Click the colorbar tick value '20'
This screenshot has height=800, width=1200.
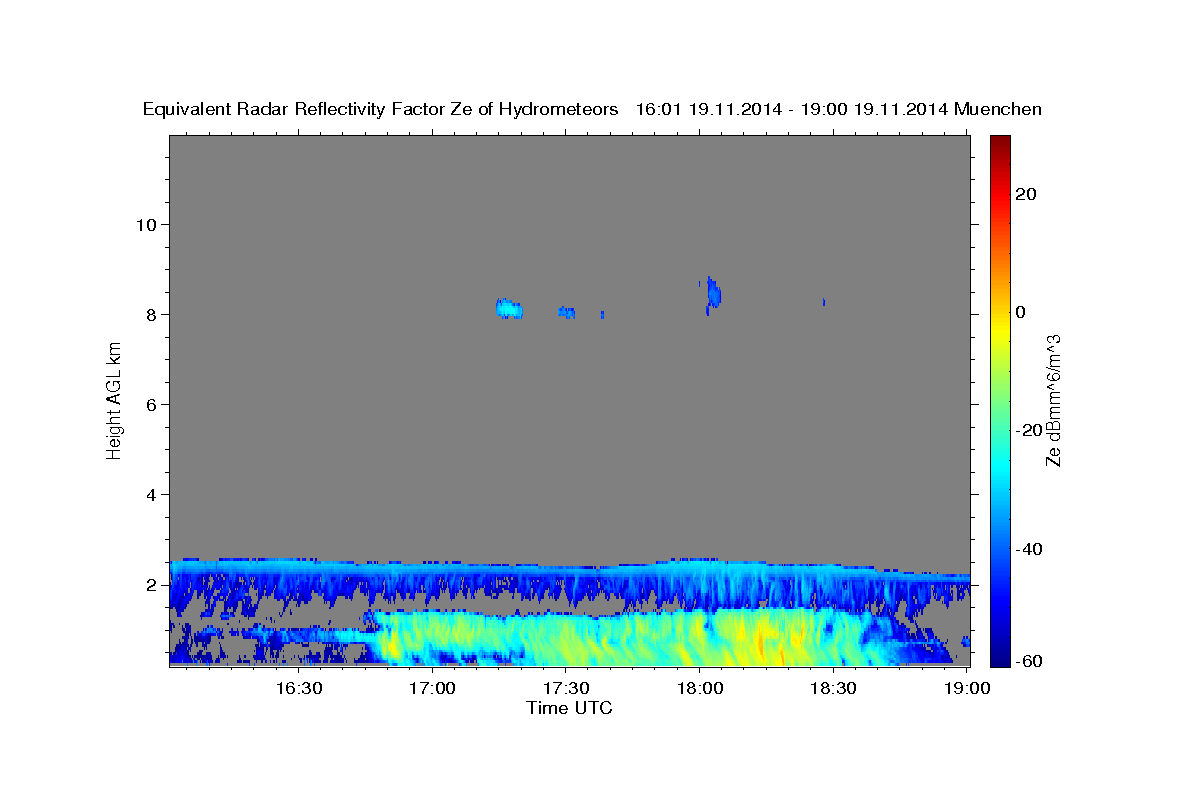[x=1025, y=194]
